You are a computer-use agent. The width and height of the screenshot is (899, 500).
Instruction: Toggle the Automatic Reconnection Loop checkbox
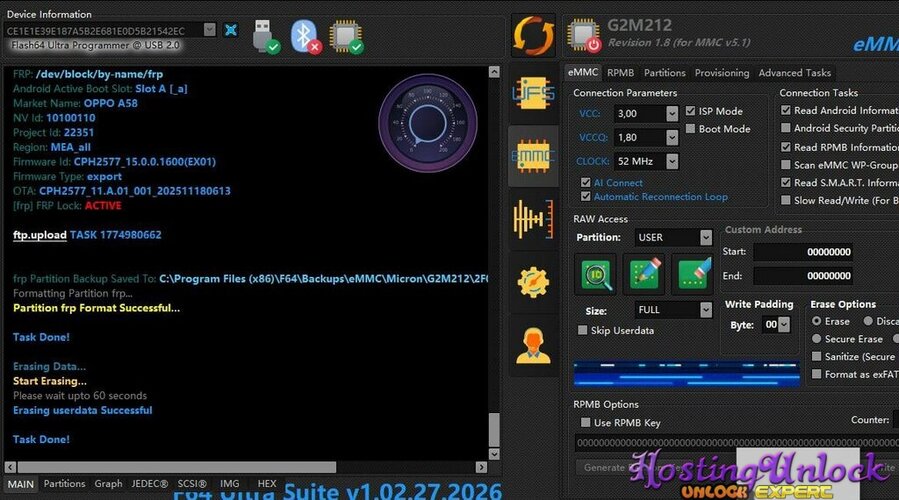point(585,197)
